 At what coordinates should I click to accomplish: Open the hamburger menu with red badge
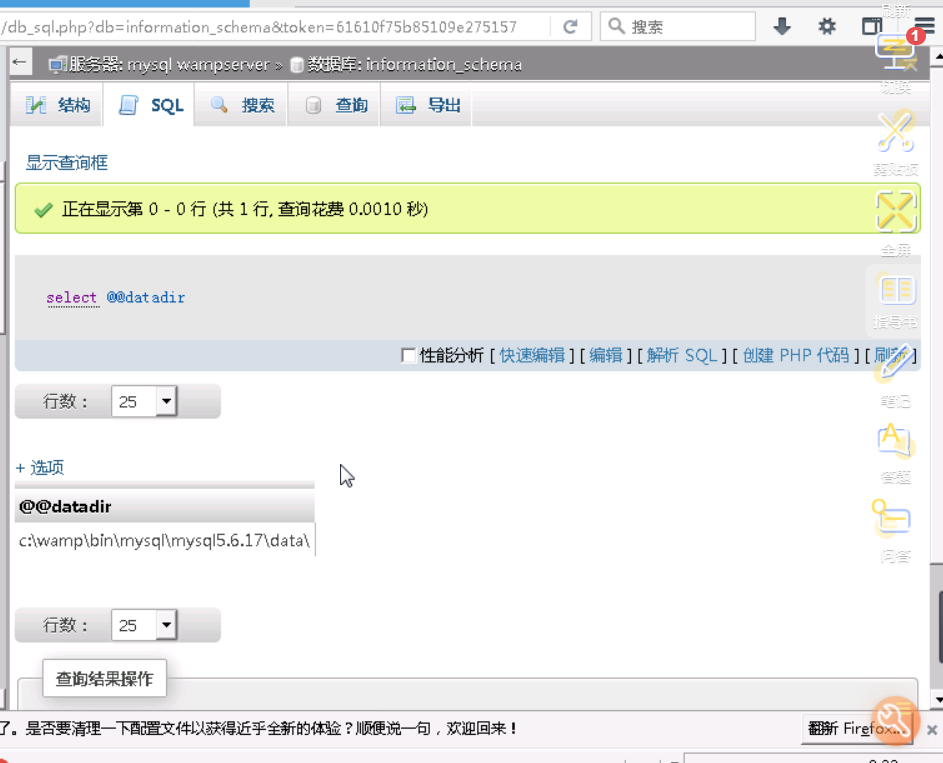coord(924,26)
